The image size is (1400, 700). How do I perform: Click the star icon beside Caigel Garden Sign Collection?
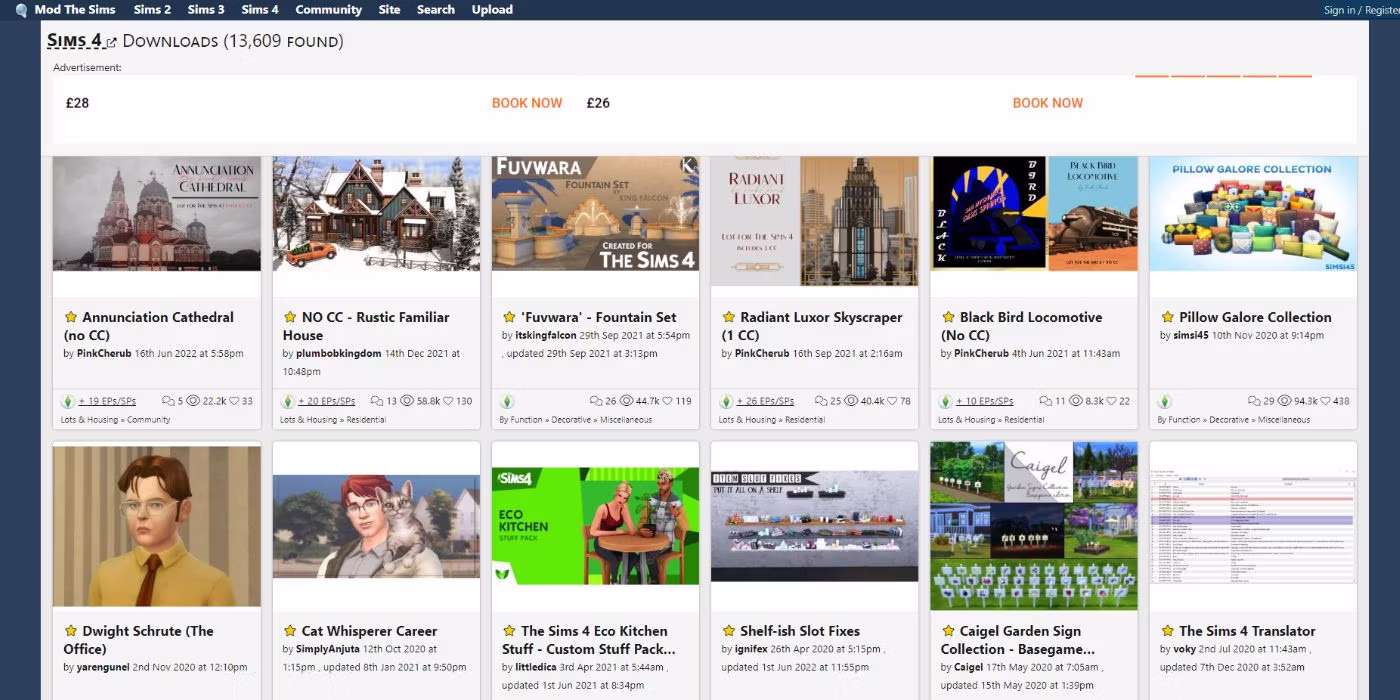[x=948, y=631]
